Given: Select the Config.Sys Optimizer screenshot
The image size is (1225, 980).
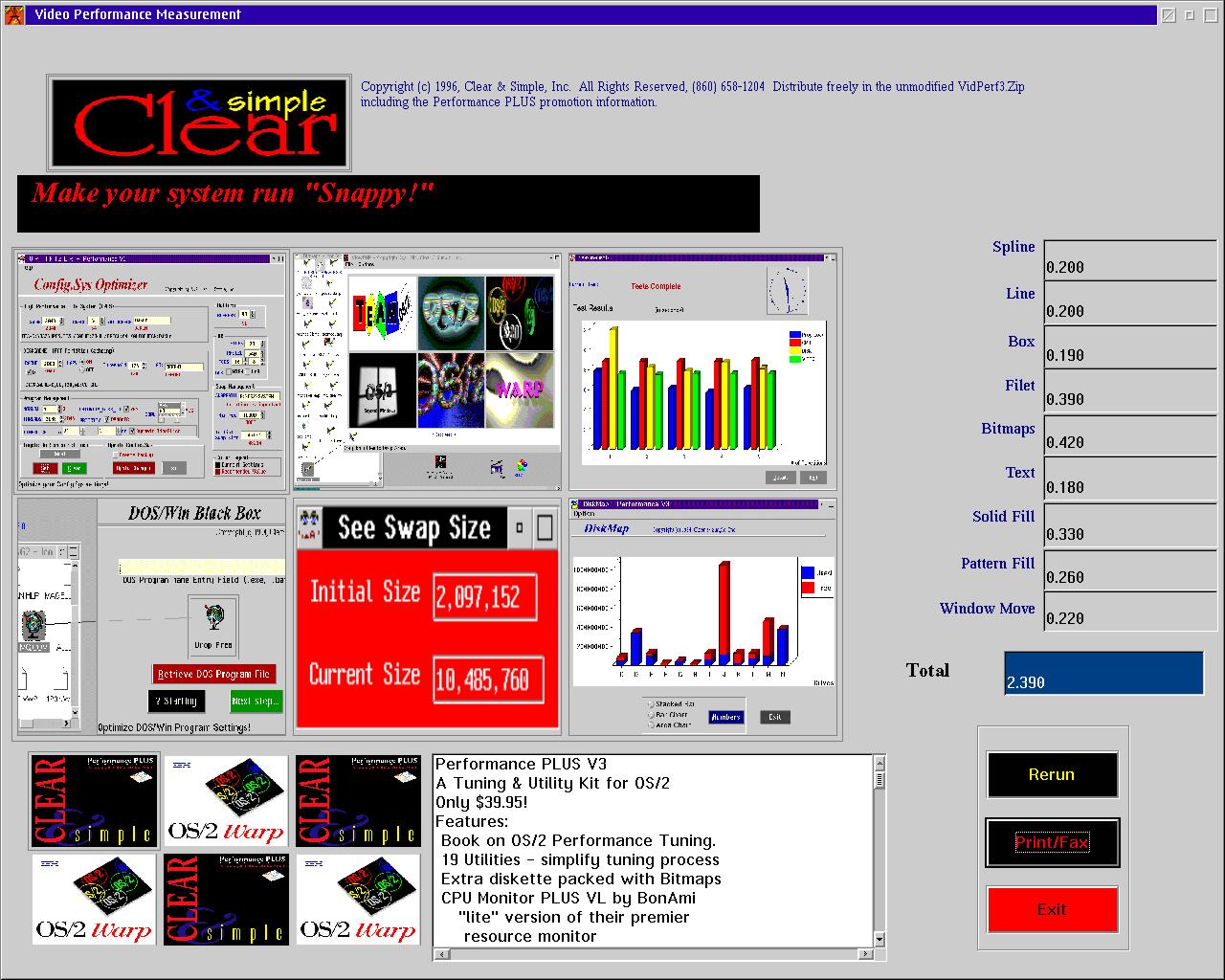Looking at the screenshot, I should [x=151, y=372].
